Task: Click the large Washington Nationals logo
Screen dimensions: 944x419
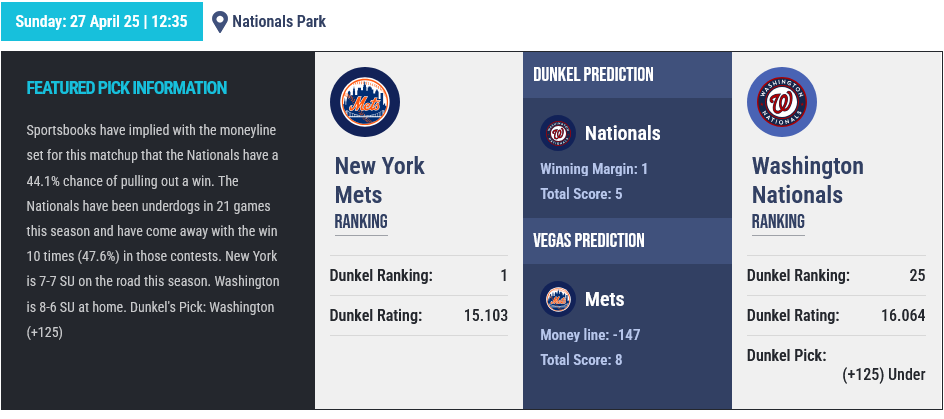Action: pos(782,102)
